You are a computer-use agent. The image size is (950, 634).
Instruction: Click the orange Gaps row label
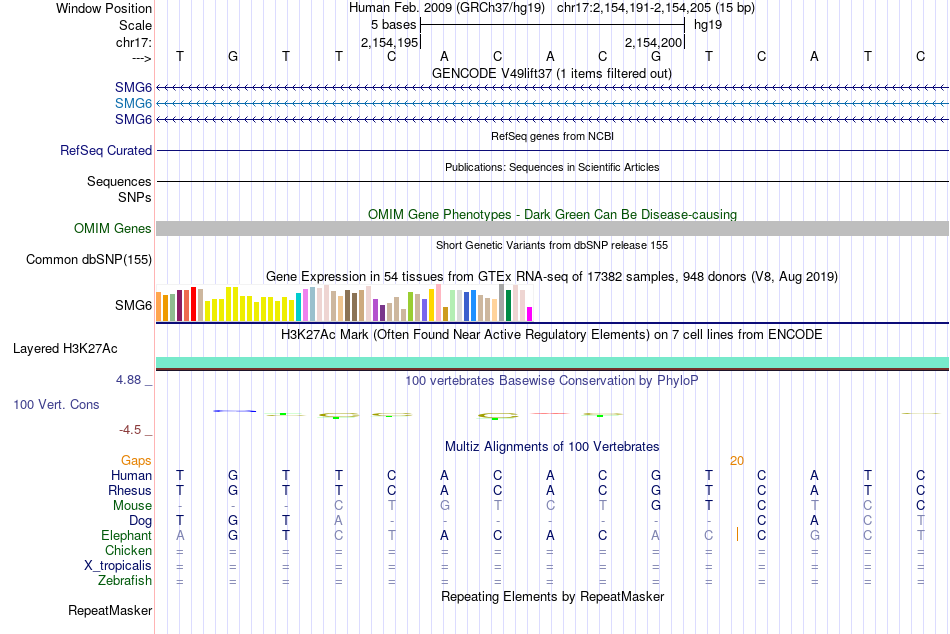pyautogui.click(x=136, y=461)
